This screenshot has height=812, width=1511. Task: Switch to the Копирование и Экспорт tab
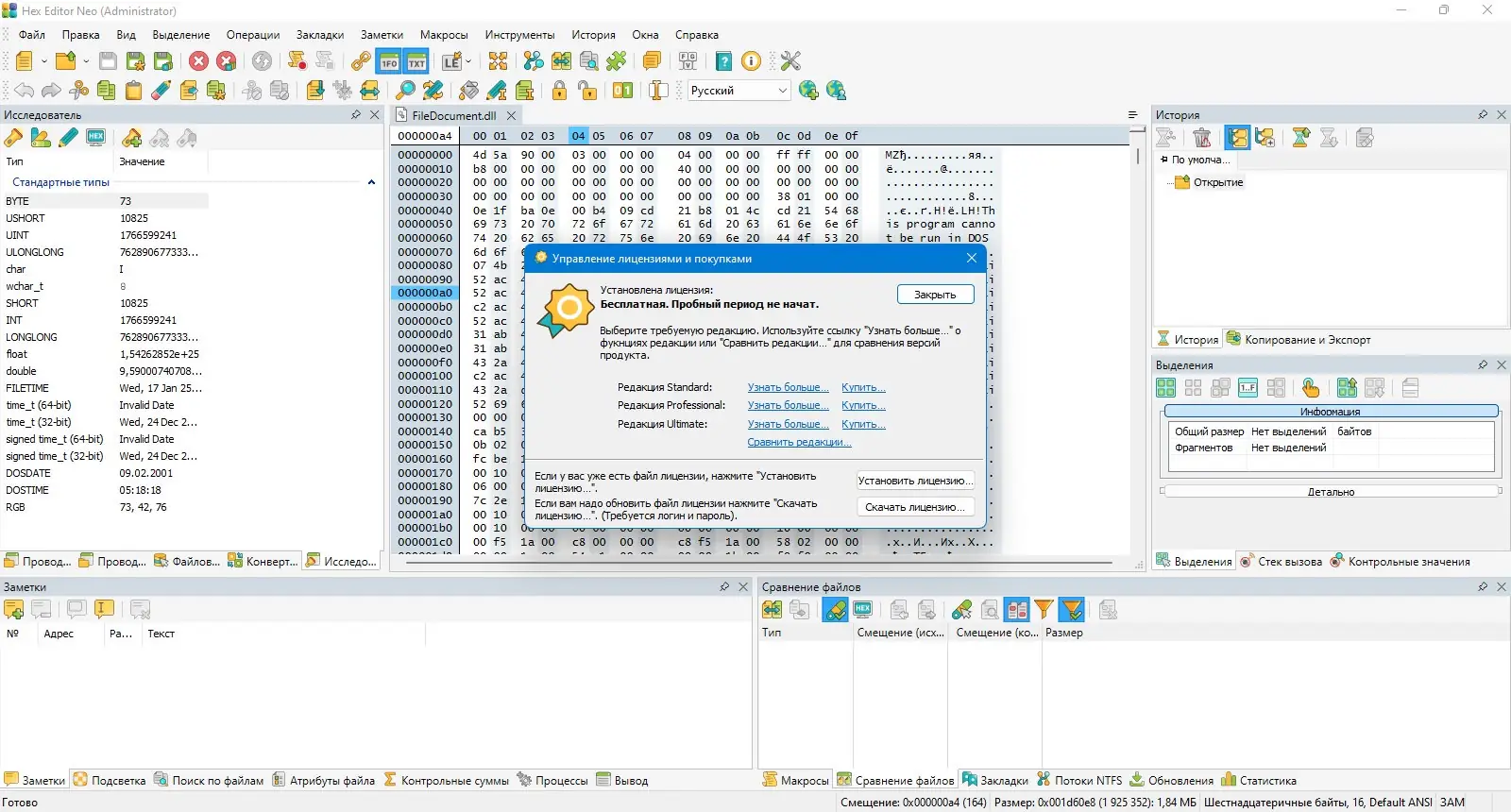coord(1299,340)
